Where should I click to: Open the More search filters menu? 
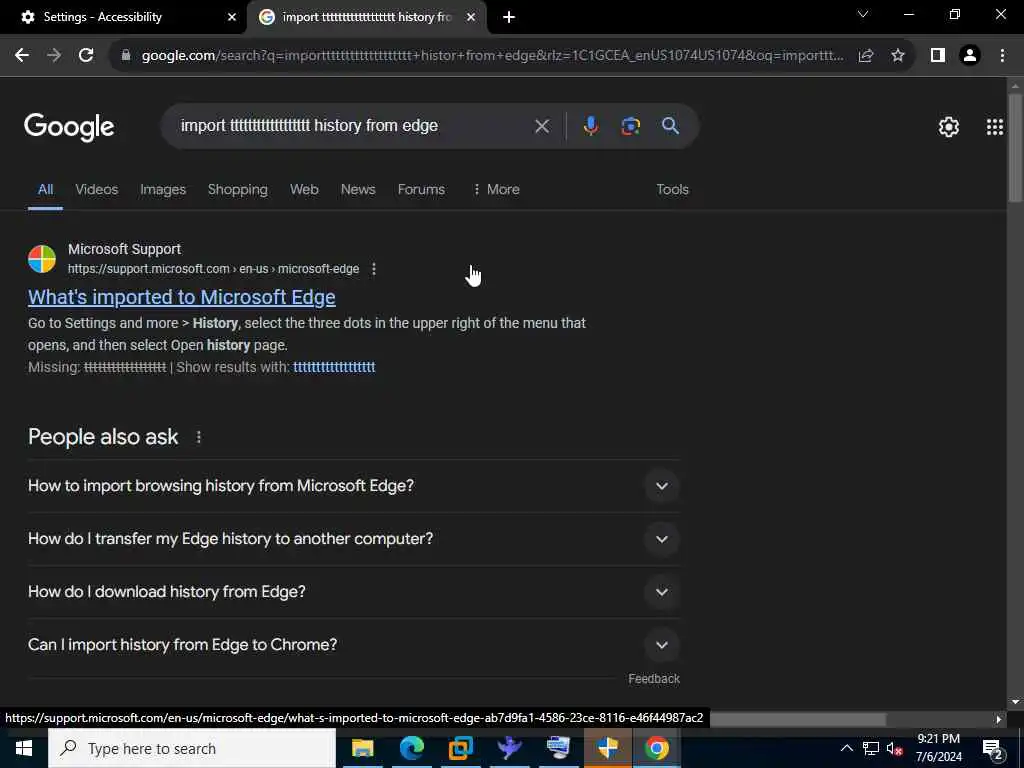(x=496, y=189)
